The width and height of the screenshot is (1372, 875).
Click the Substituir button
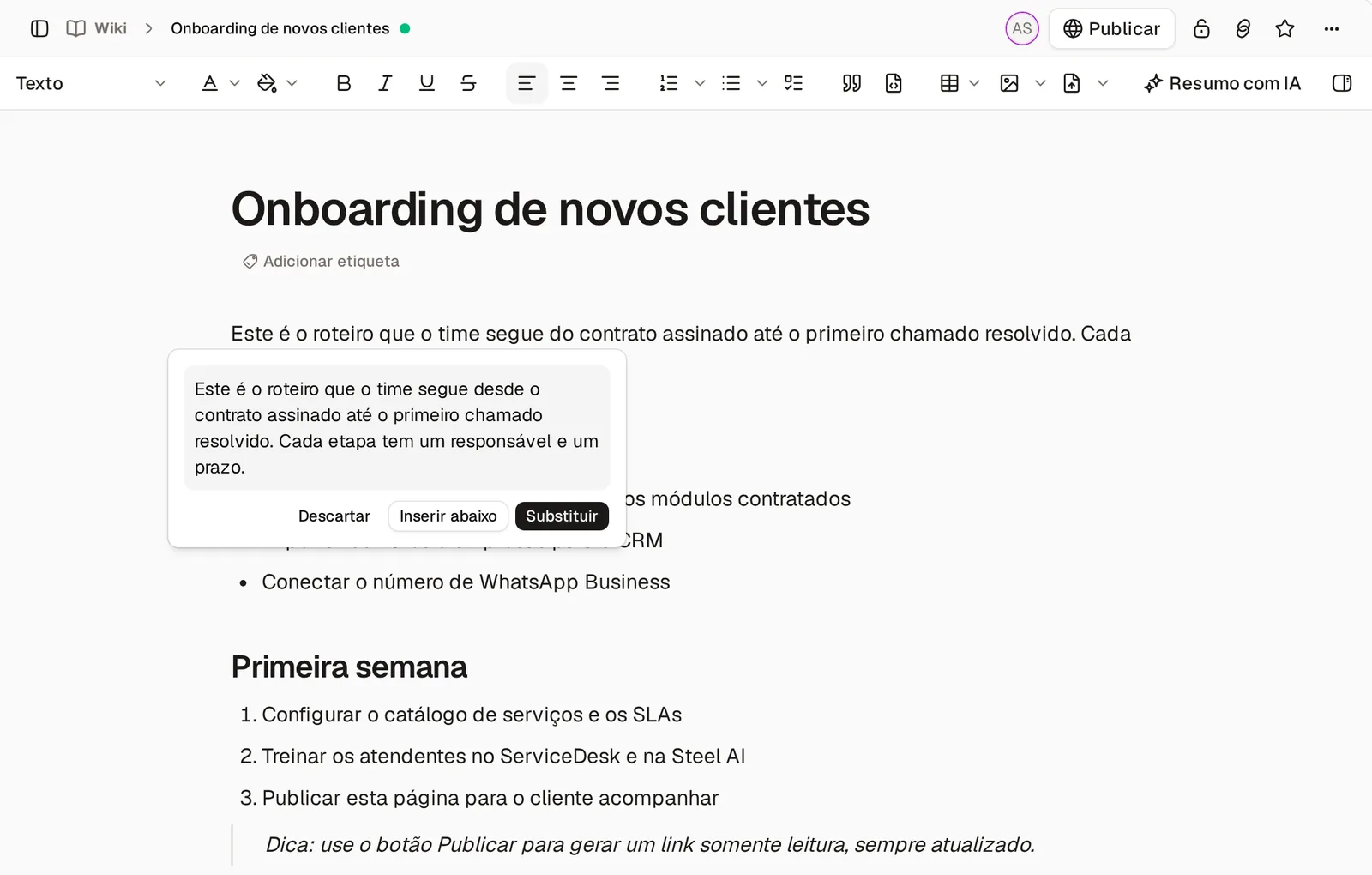[x=562, y=516]
